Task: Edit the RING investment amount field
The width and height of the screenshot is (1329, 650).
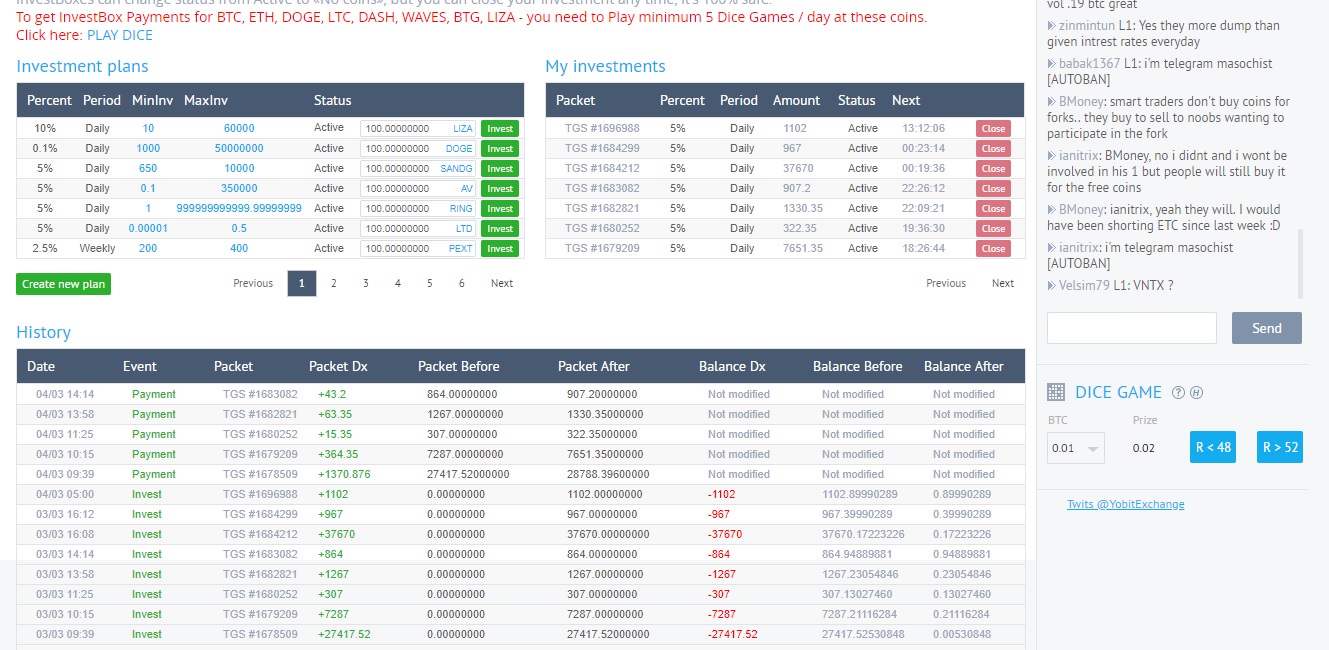Action: pyautogui.click(x=418, y=208)
